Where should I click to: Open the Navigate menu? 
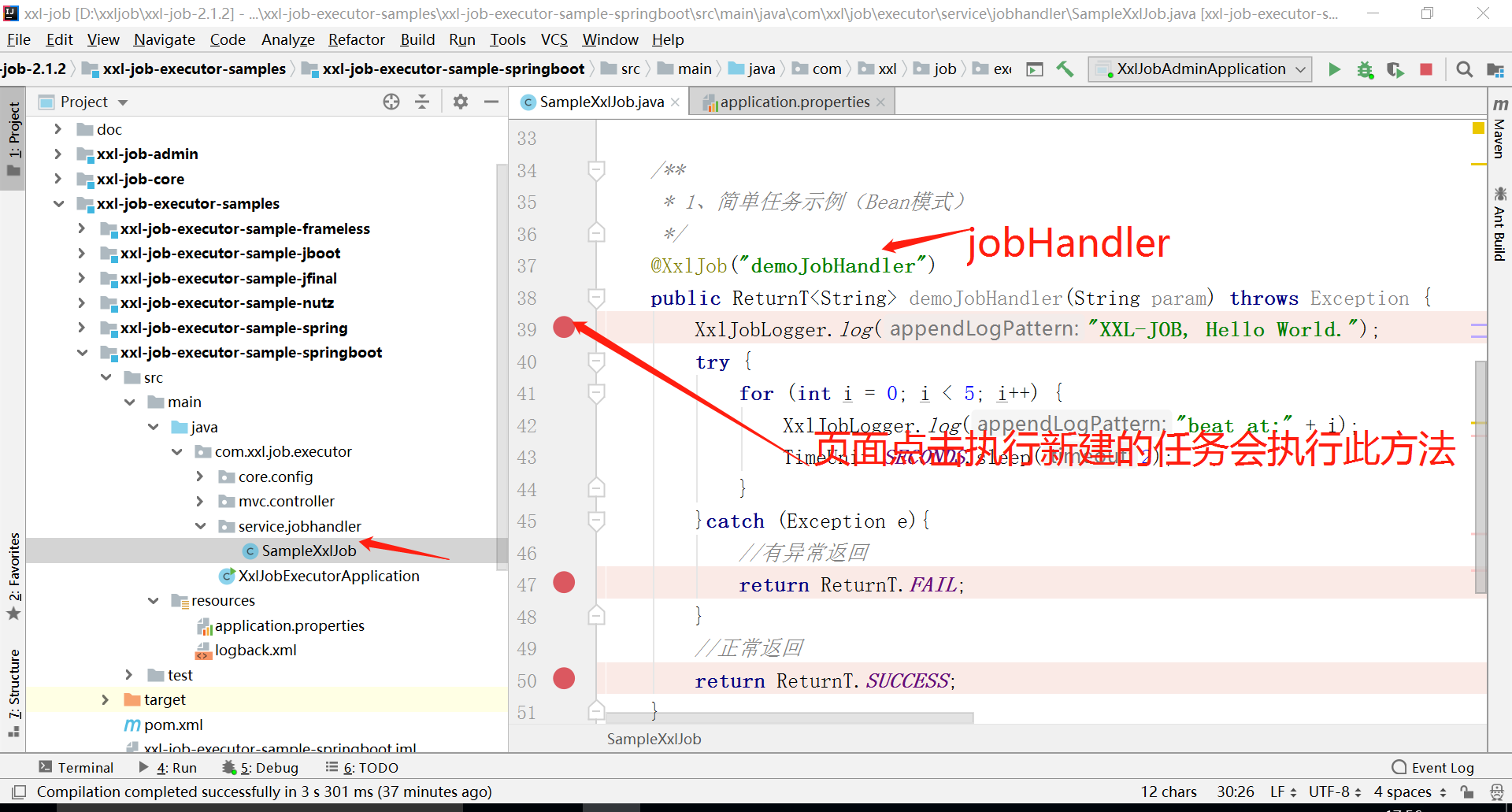[165, 39]
